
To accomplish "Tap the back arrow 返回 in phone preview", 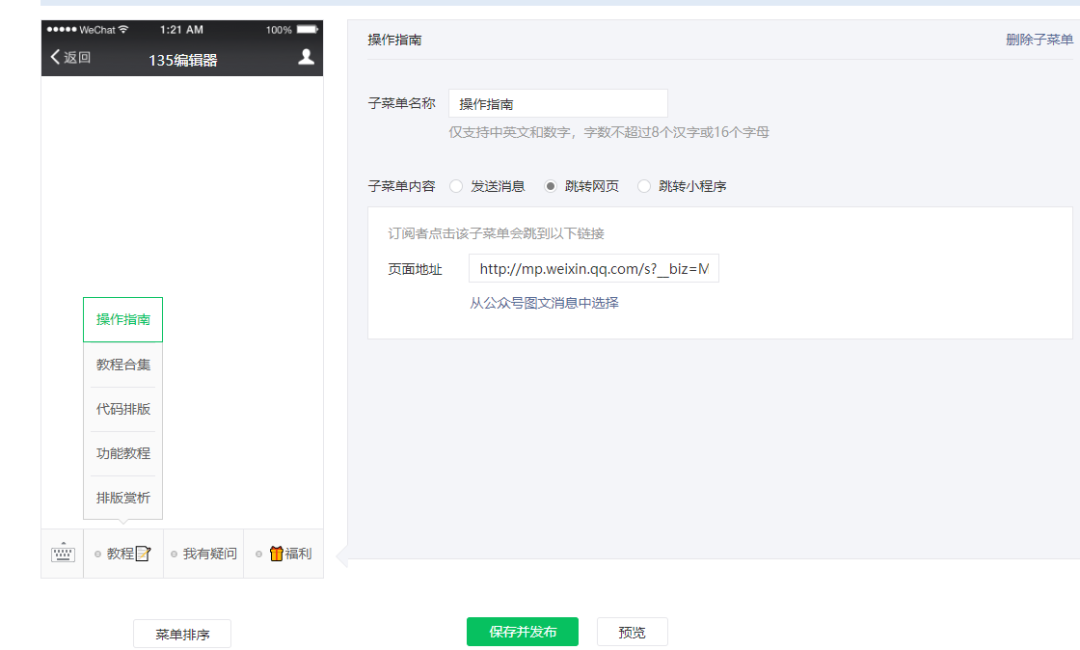I will 70,57.
